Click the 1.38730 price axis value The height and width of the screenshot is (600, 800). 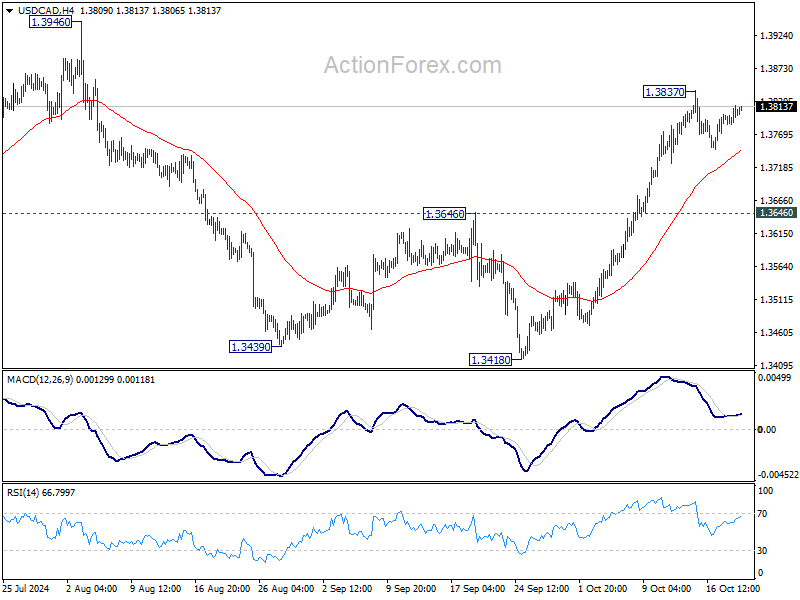click(x=777, y=68)
